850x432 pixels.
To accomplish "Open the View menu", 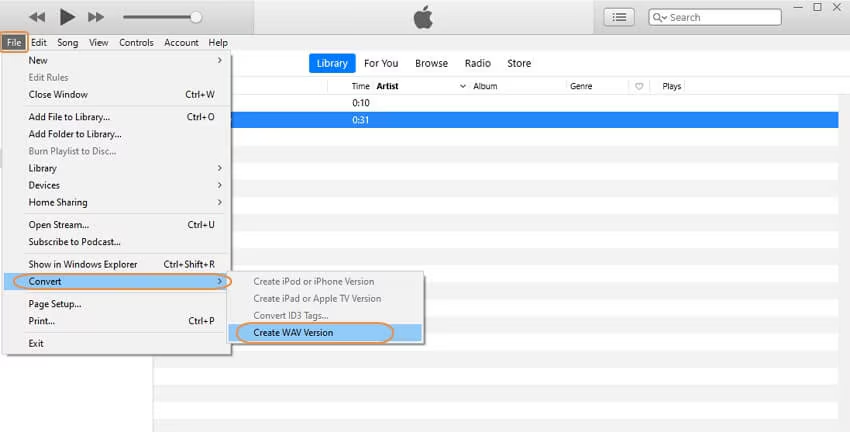I will coord(99,42).
